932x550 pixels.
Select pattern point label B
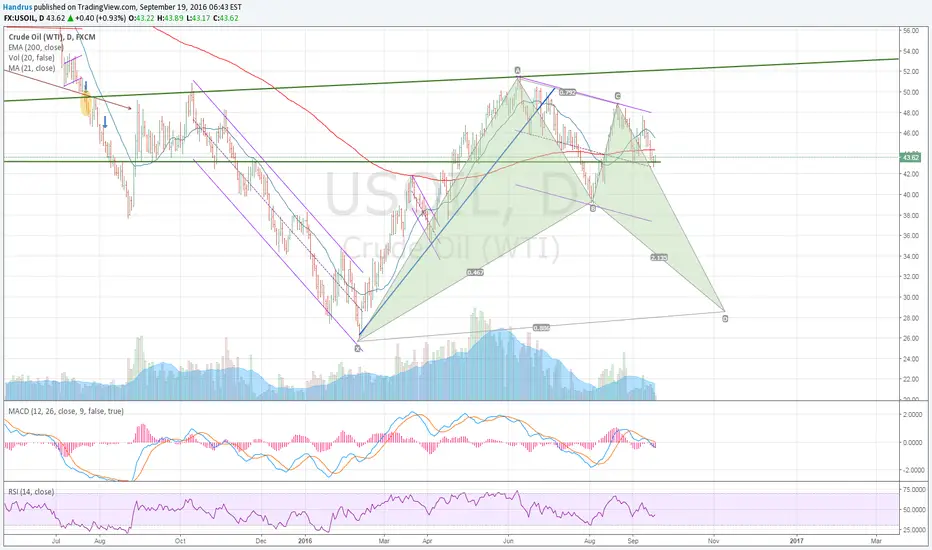pyautogui.click(x=593, y=208)
